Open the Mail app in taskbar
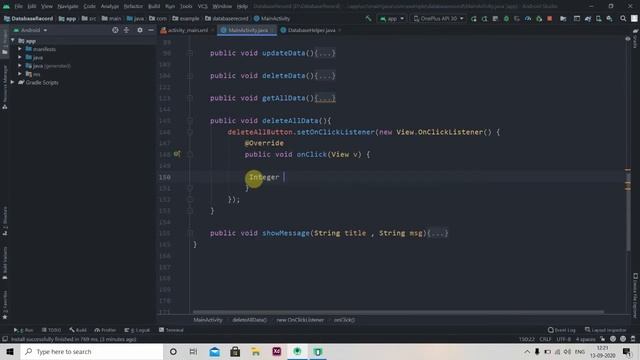The image size is (640, 360). [214, 351]
